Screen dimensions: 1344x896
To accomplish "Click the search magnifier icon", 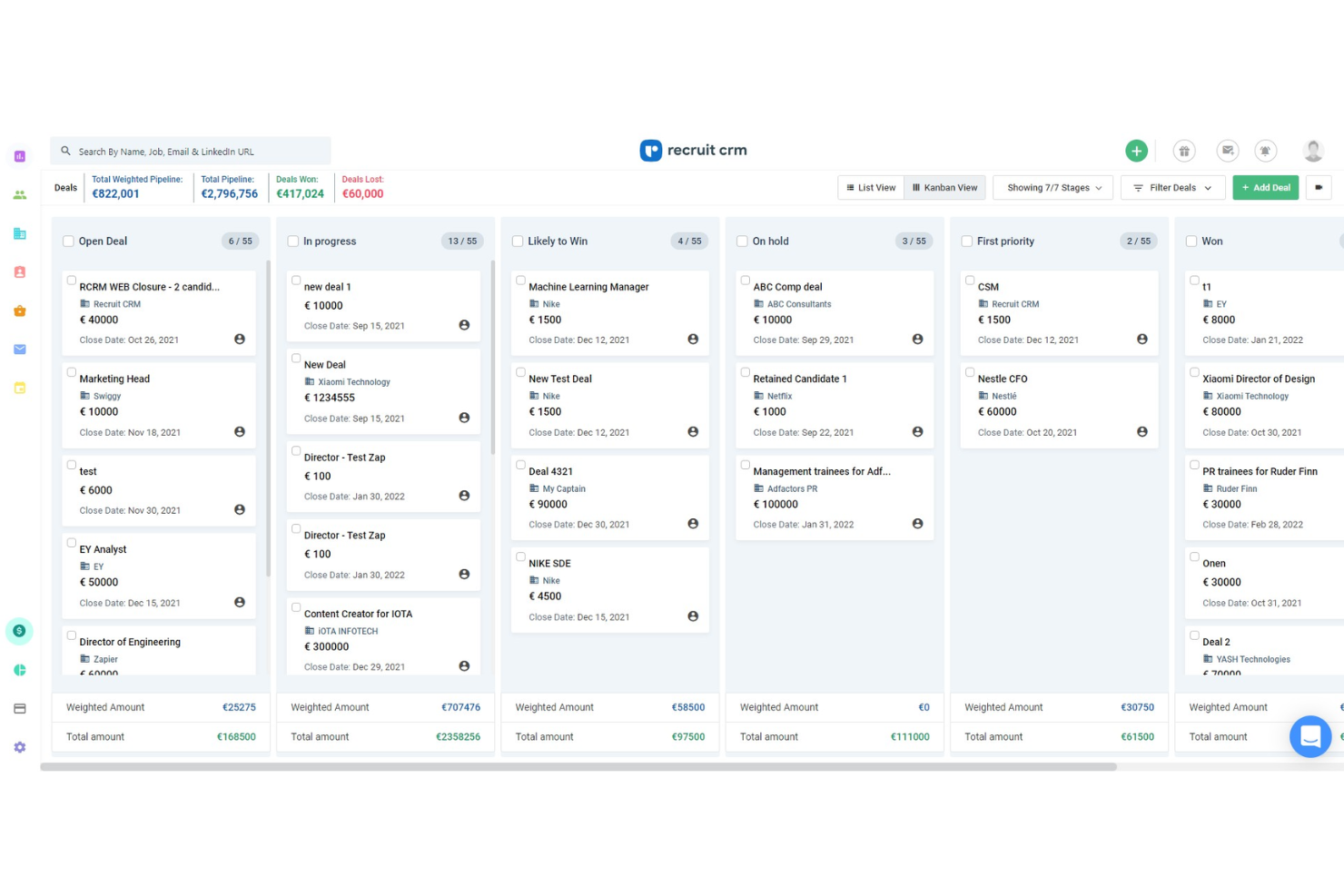I will 65,151.
